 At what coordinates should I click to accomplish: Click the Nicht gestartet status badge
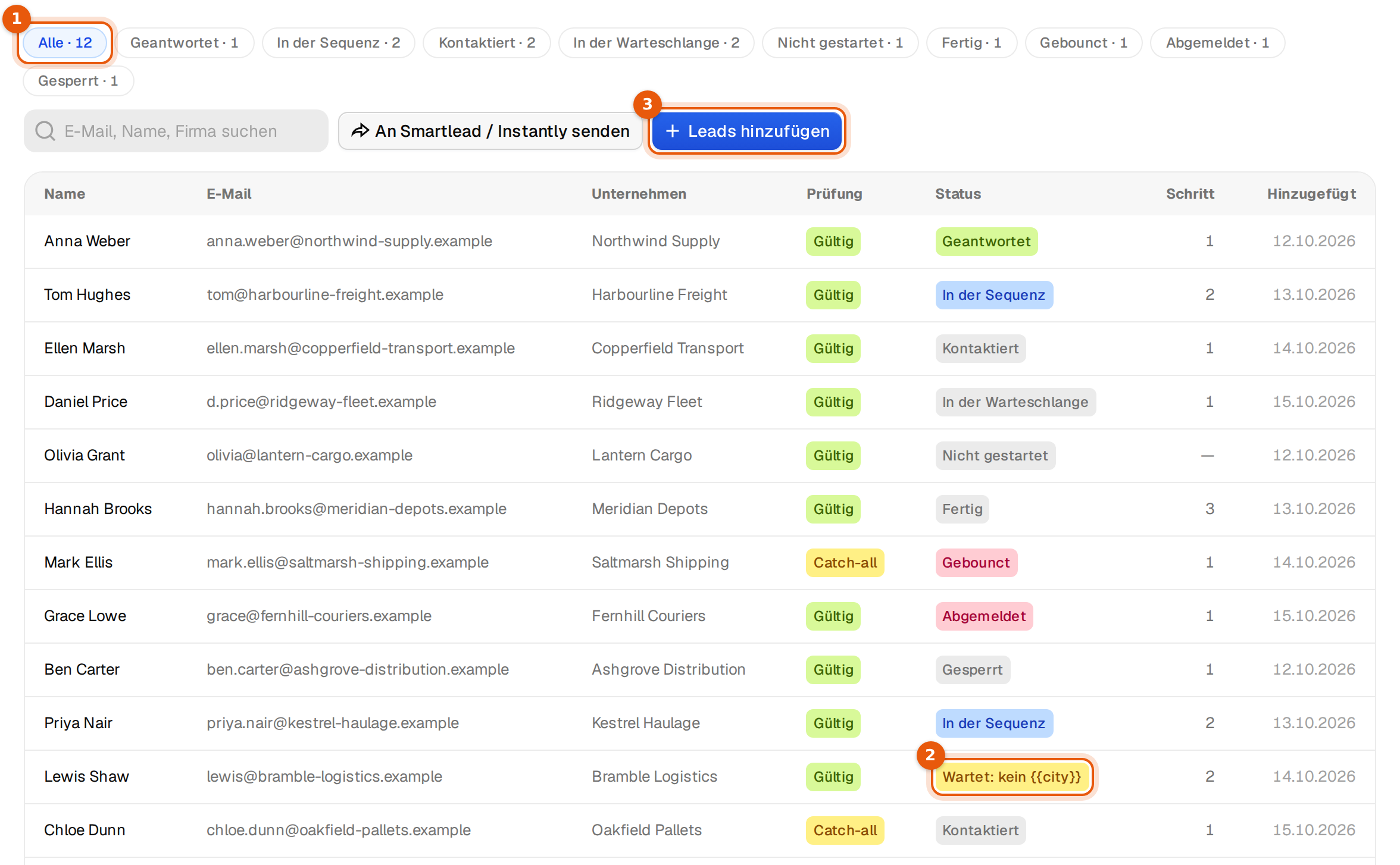click(x=995, y=456)
